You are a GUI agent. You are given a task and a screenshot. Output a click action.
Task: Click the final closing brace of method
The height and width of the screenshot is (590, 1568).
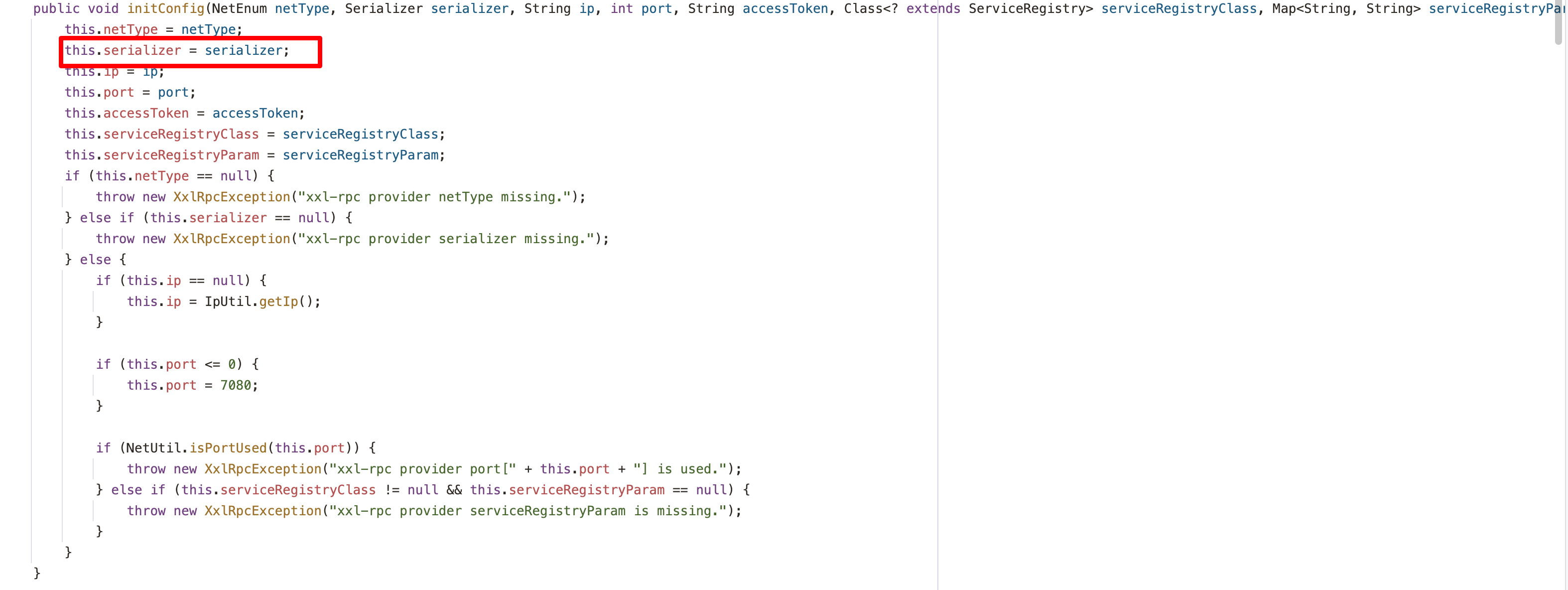[x=36, y=573]
